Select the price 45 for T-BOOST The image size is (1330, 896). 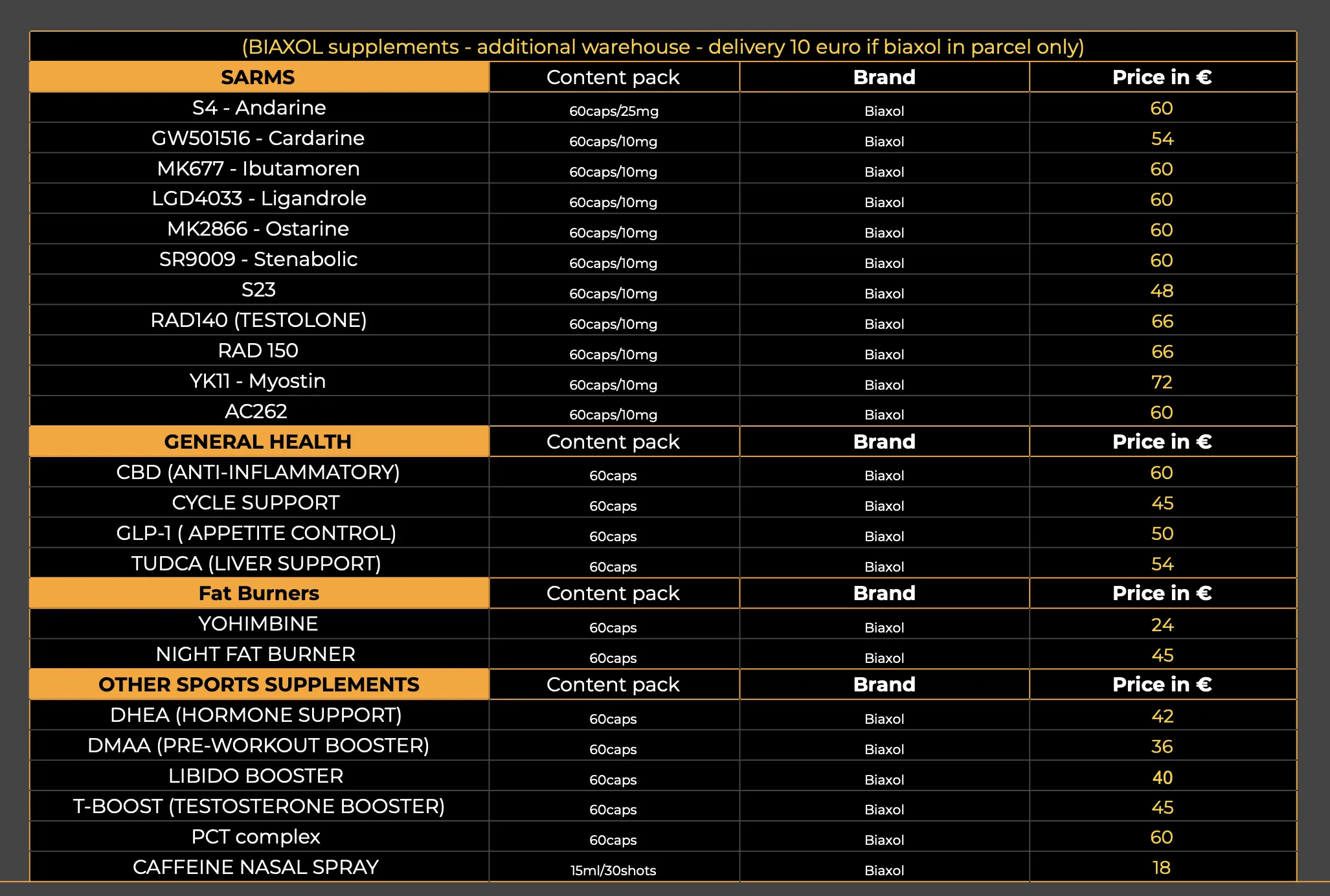(x=1162, y=807)
